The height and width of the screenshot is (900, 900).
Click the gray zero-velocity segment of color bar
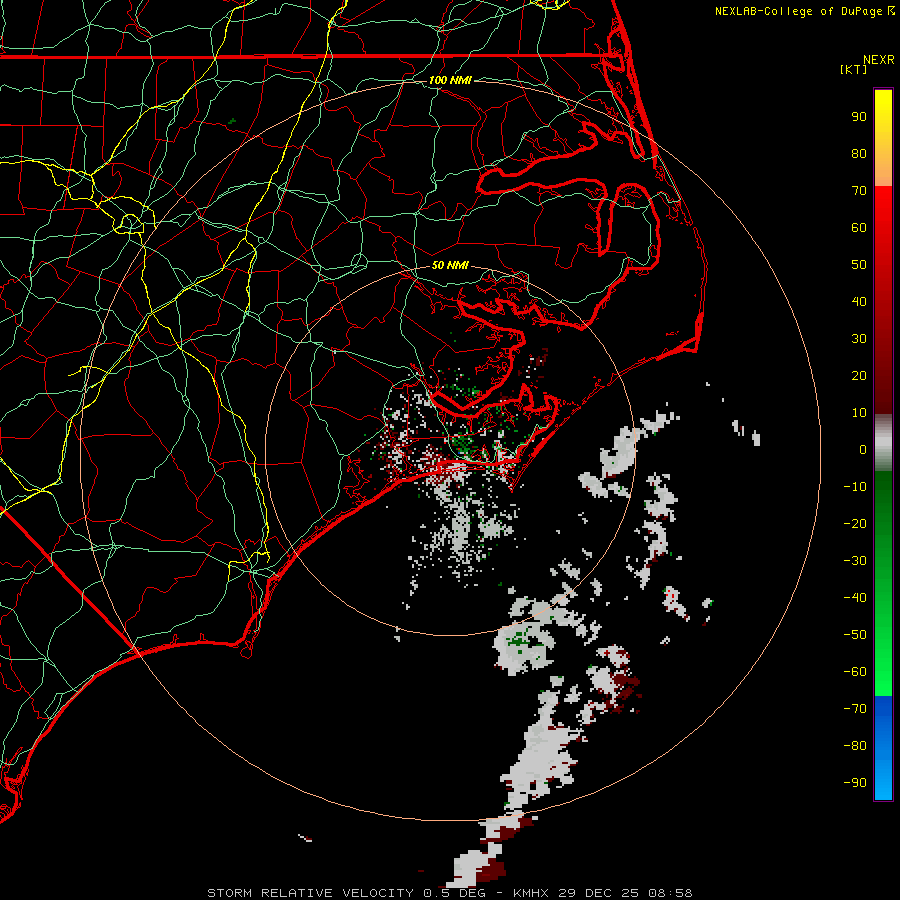point(883,443)
